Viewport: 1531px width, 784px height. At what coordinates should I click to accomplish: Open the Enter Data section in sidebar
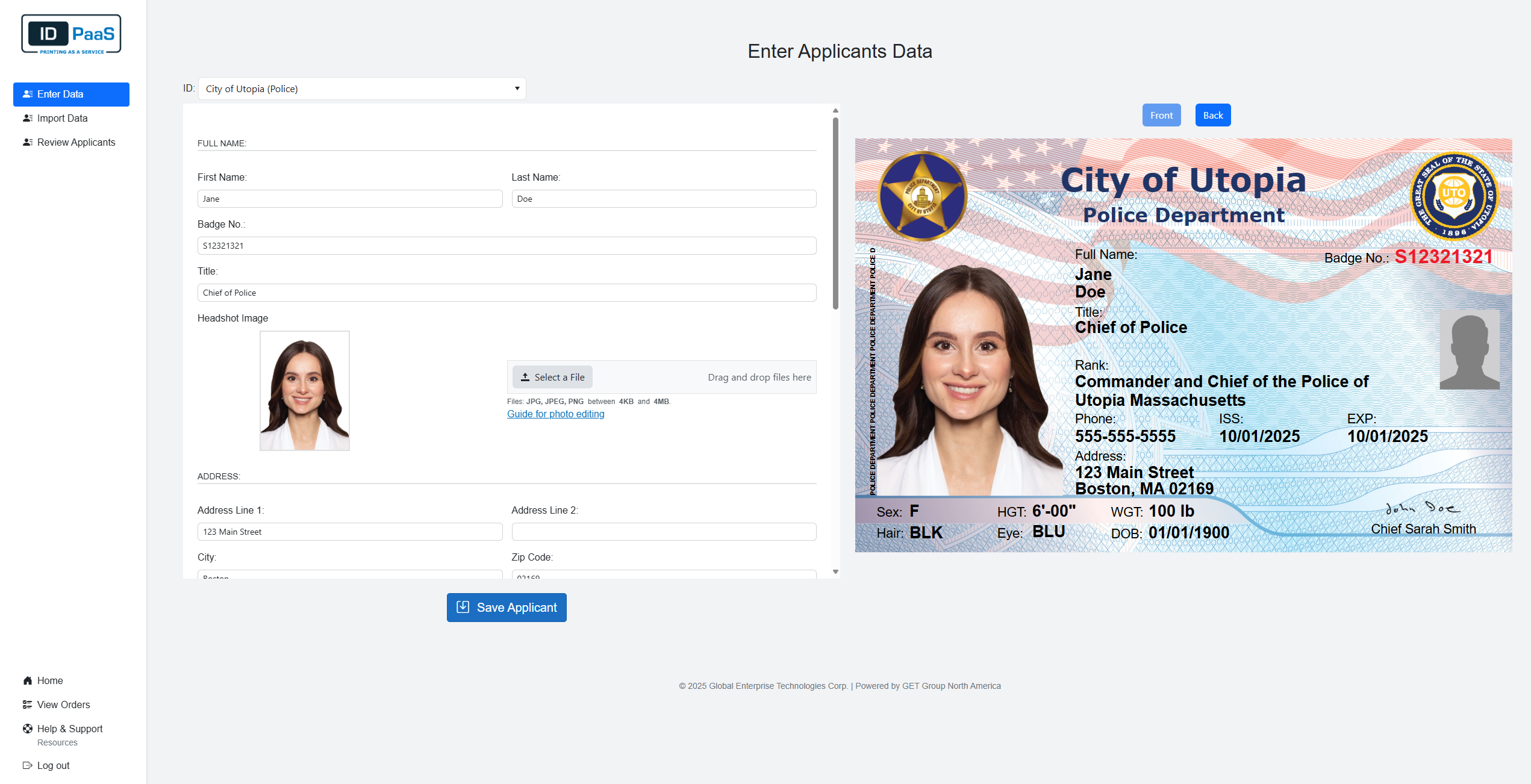click(x=70, y=94)
